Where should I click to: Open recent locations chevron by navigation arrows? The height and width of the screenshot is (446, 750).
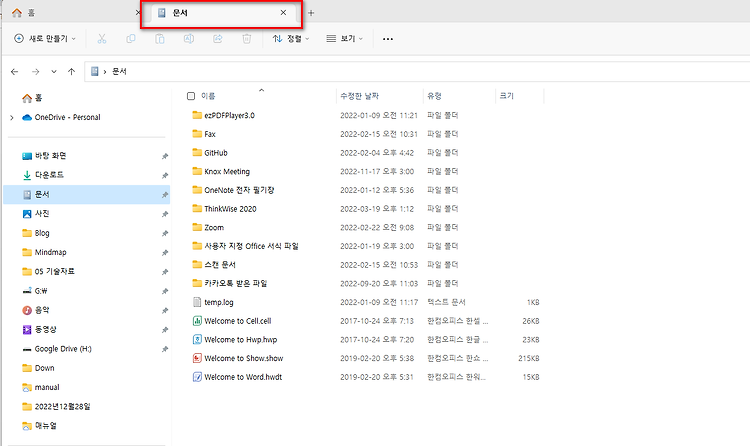tap(54, 72)
